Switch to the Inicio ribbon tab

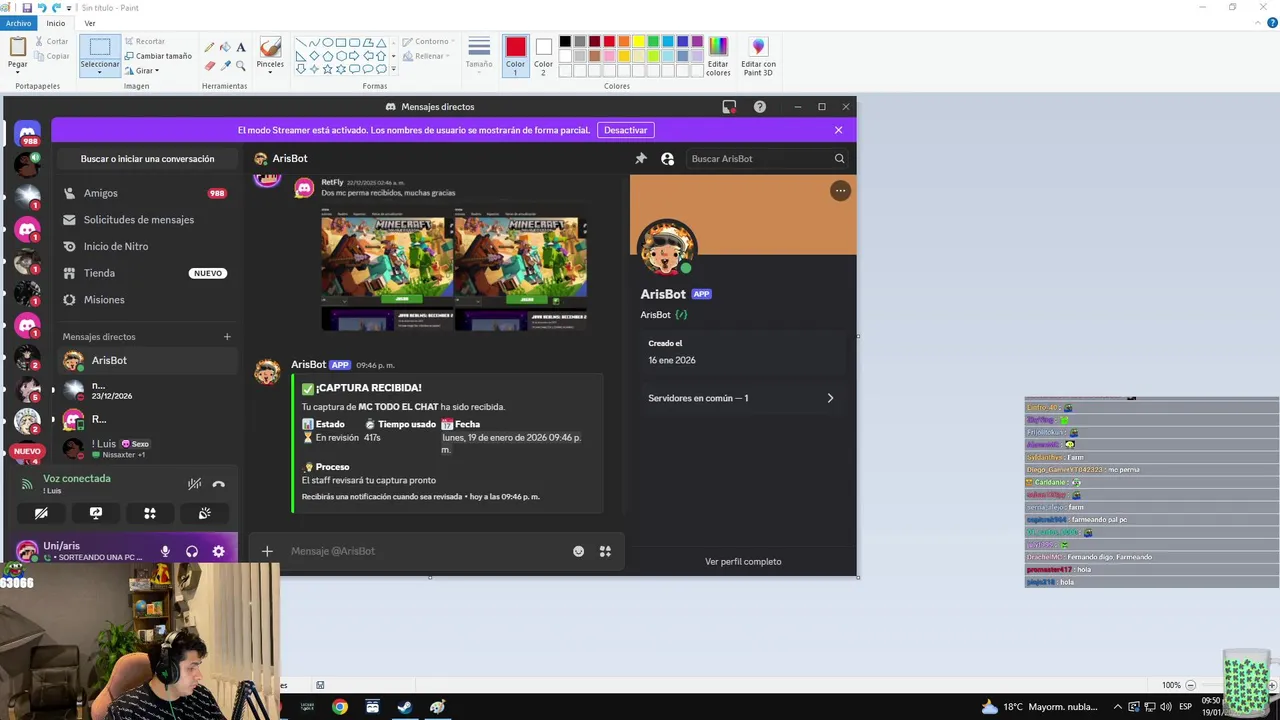(x=56, y=23)
